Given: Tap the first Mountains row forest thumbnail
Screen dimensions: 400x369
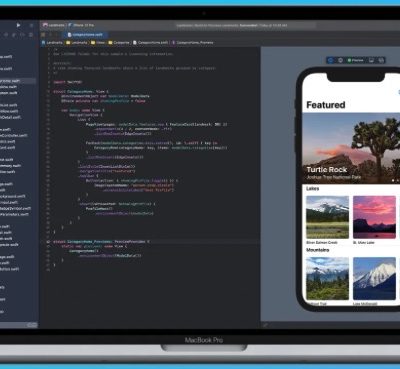Looking at the screenshot, I should (x=327, y=278).
